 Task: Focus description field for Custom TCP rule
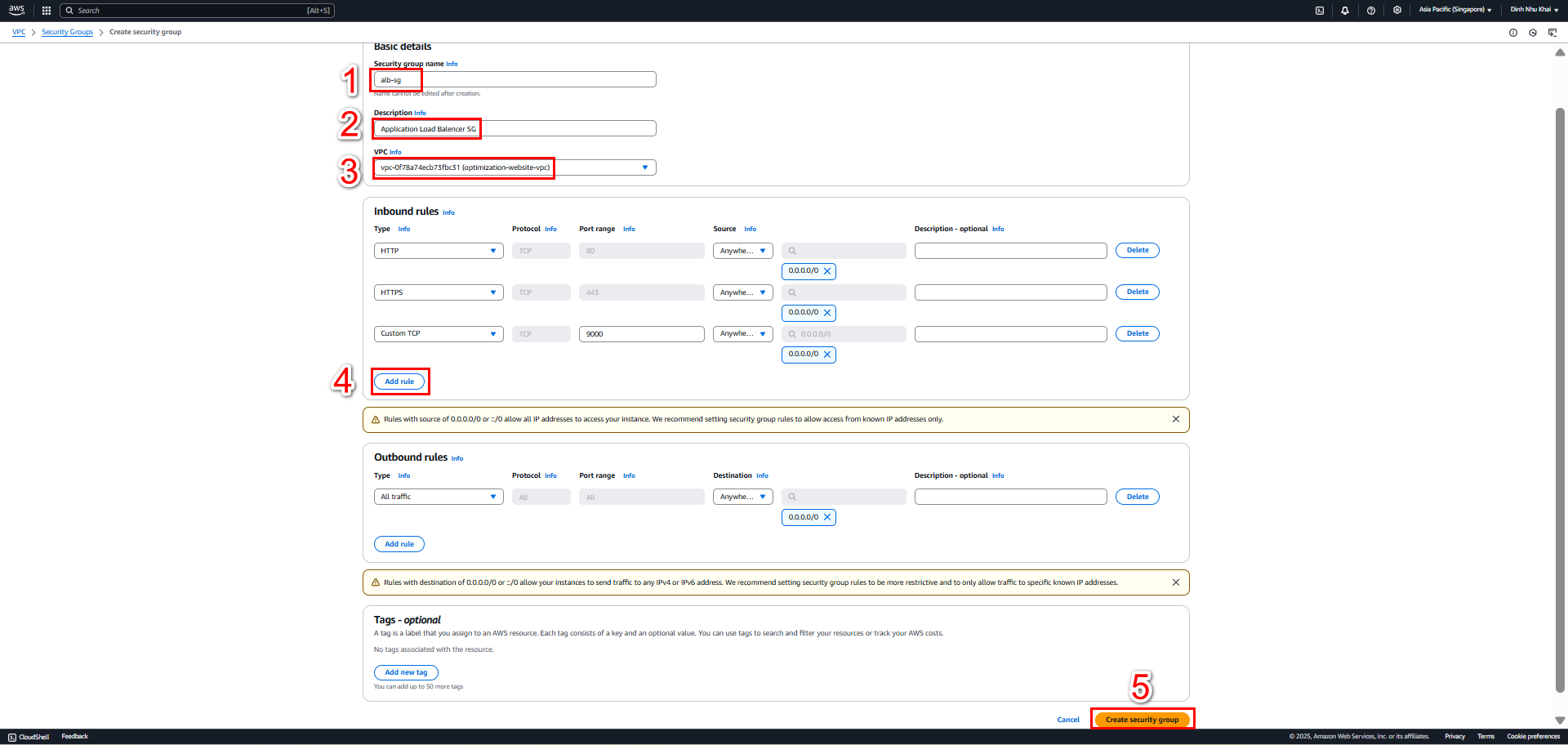click(x=1010, y=334)
